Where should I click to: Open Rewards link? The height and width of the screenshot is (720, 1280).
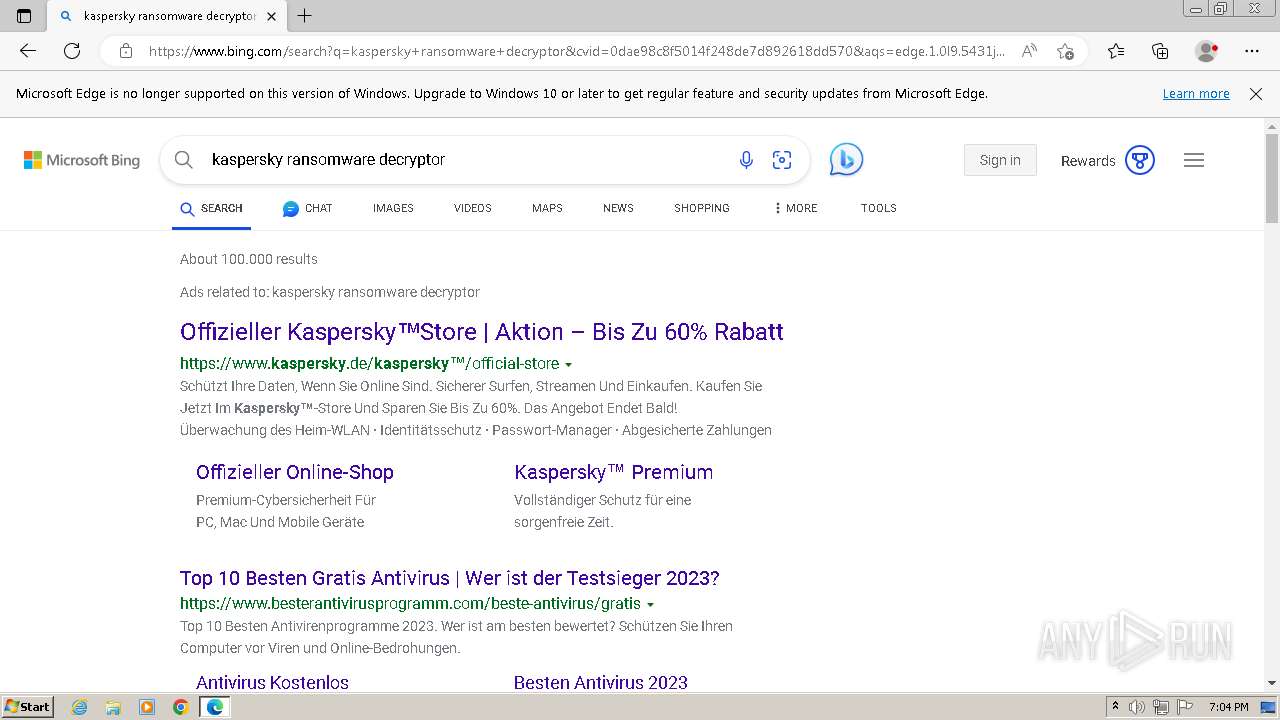click(x=1088, y=161)
